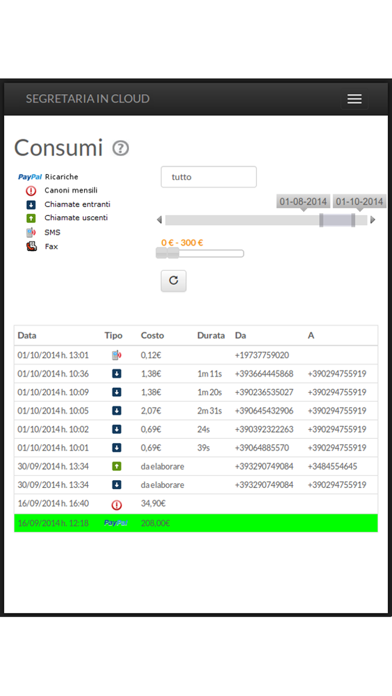The height and width of the screenshot is (696, 392).
Task: Click the 39s duration cell
Action: point(203,447)
